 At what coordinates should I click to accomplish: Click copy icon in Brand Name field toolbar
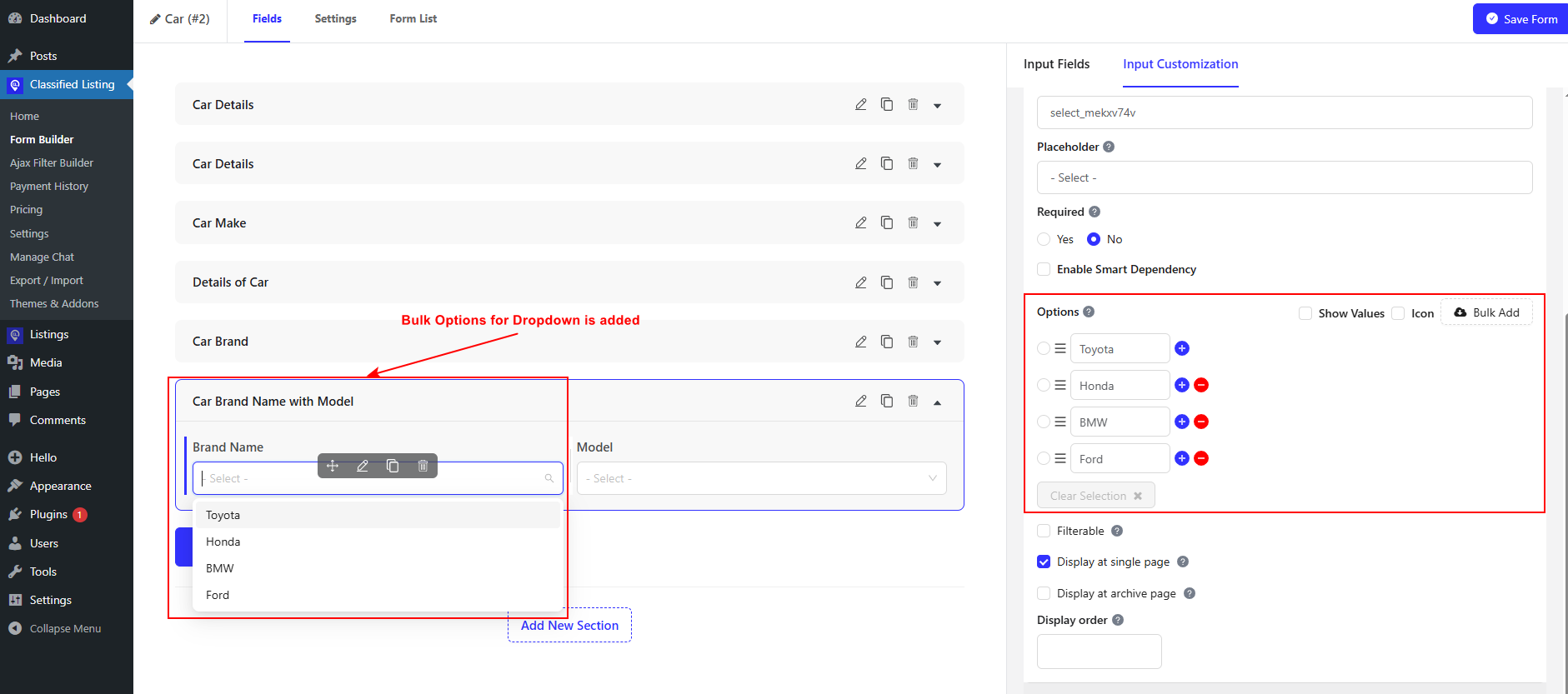click(x=393, y=466)
